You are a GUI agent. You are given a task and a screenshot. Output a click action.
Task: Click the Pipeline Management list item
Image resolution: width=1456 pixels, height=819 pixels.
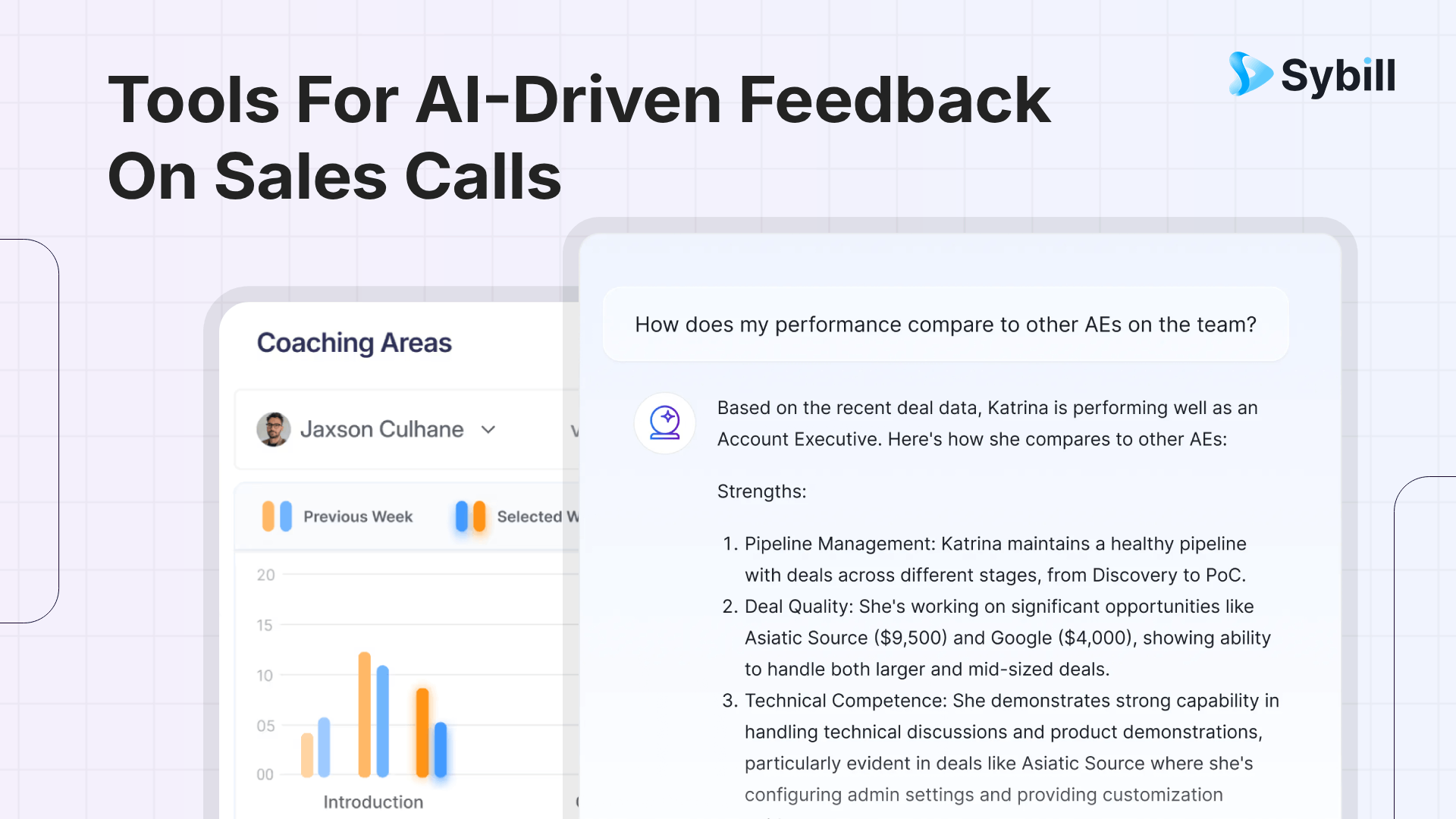pyautogui.click(x=996, y=560)
